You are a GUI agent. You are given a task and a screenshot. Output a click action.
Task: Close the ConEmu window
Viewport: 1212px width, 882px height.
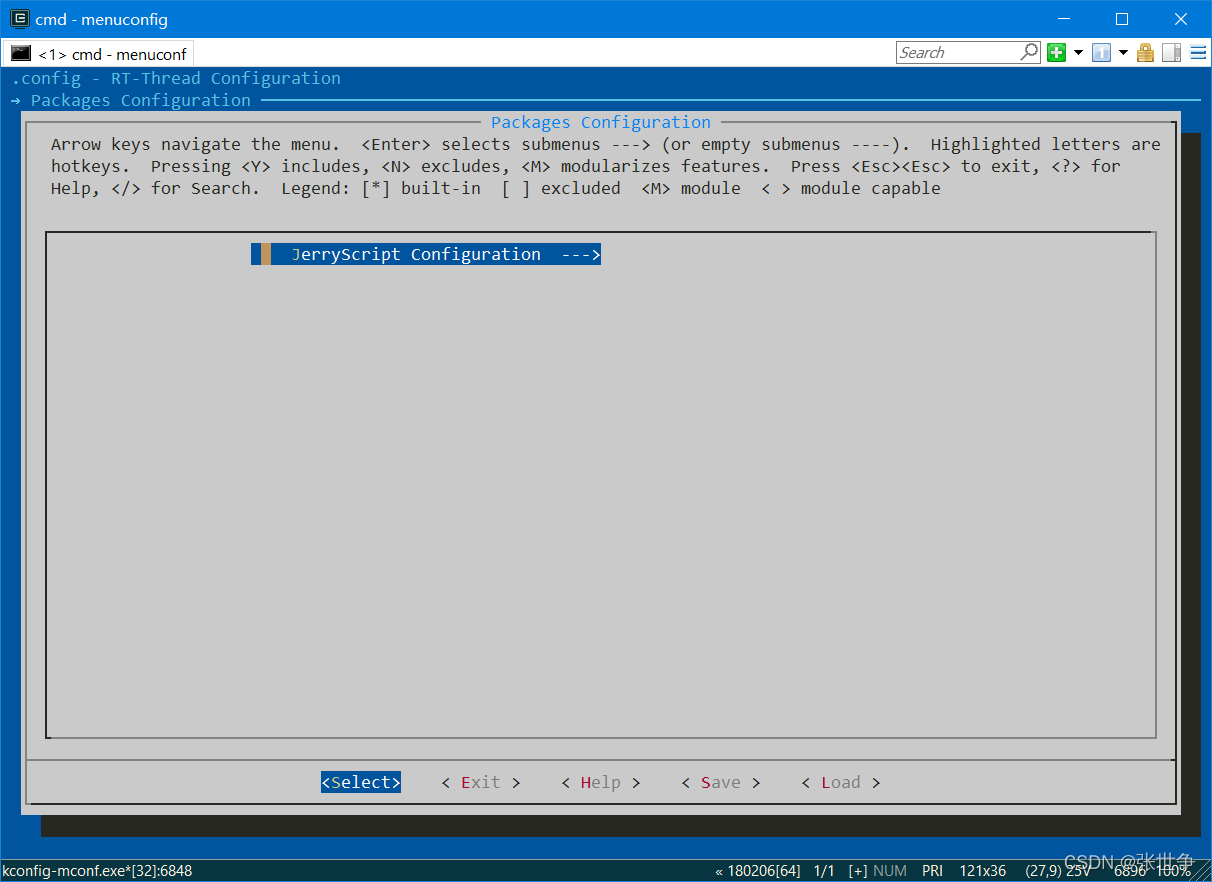1181,19
